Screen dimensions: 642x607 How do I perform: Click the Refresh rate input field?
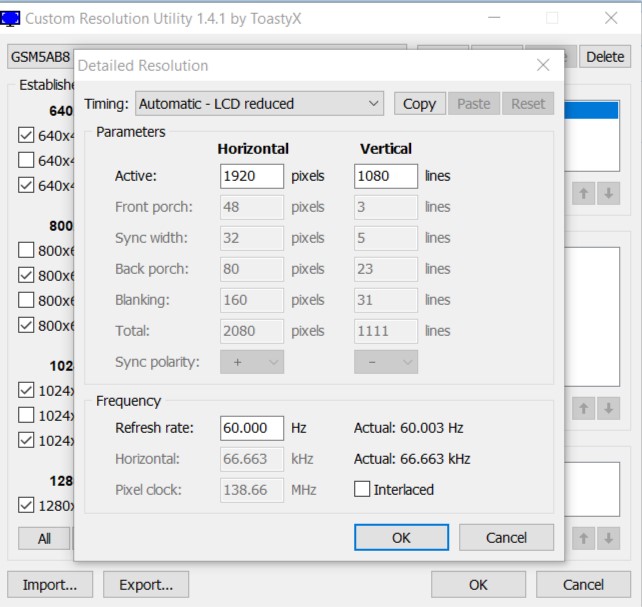252,428
